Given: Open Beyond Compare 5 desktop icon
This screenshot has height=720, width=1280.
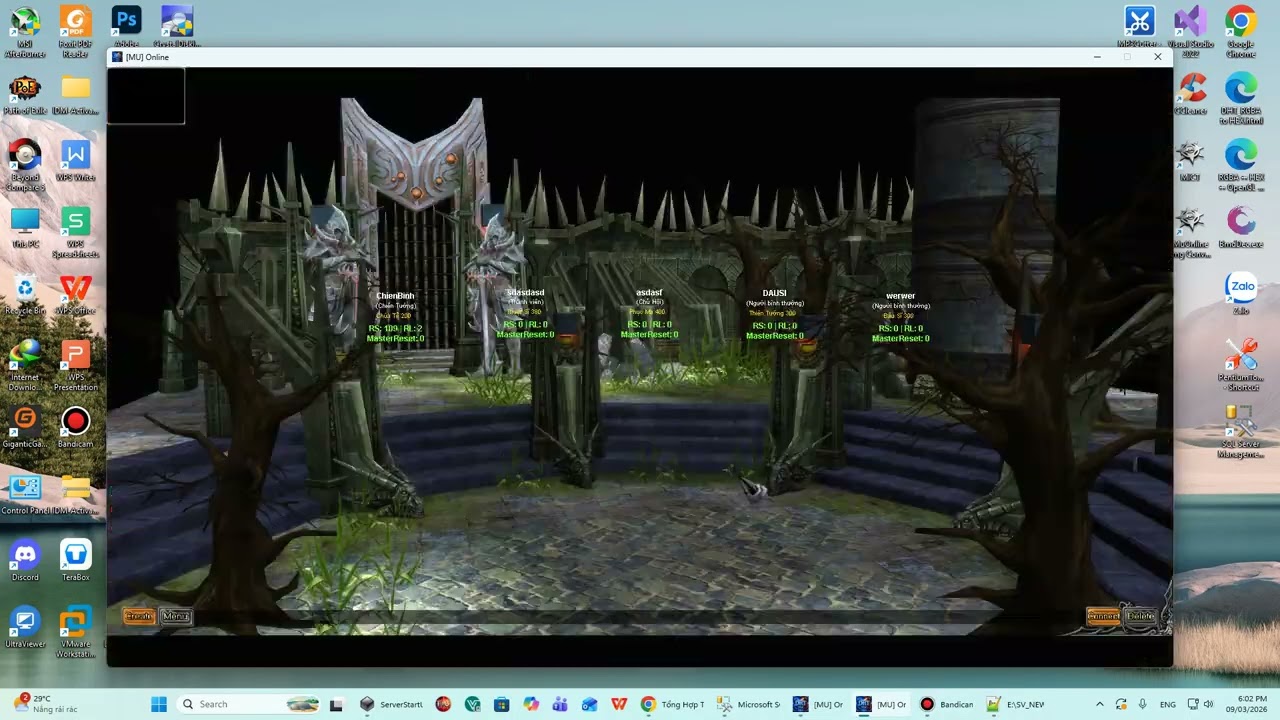Looking at the screenshot, I should coord(25,165).
